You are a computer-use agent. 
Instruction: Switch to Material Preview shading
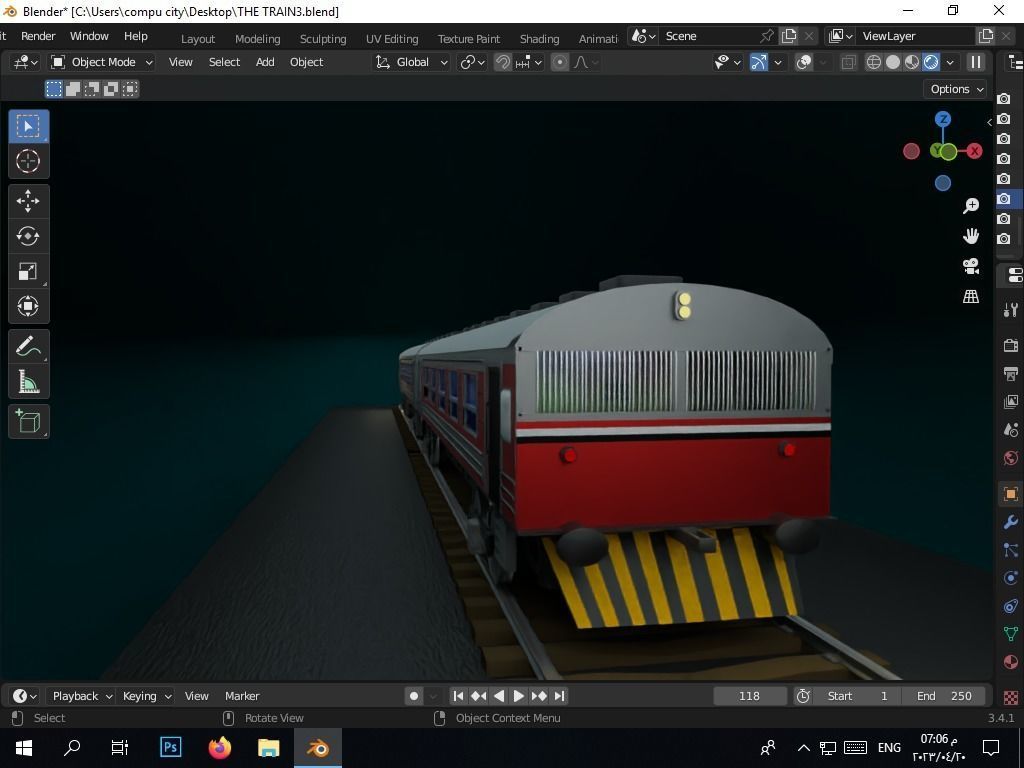click(911, 62)
